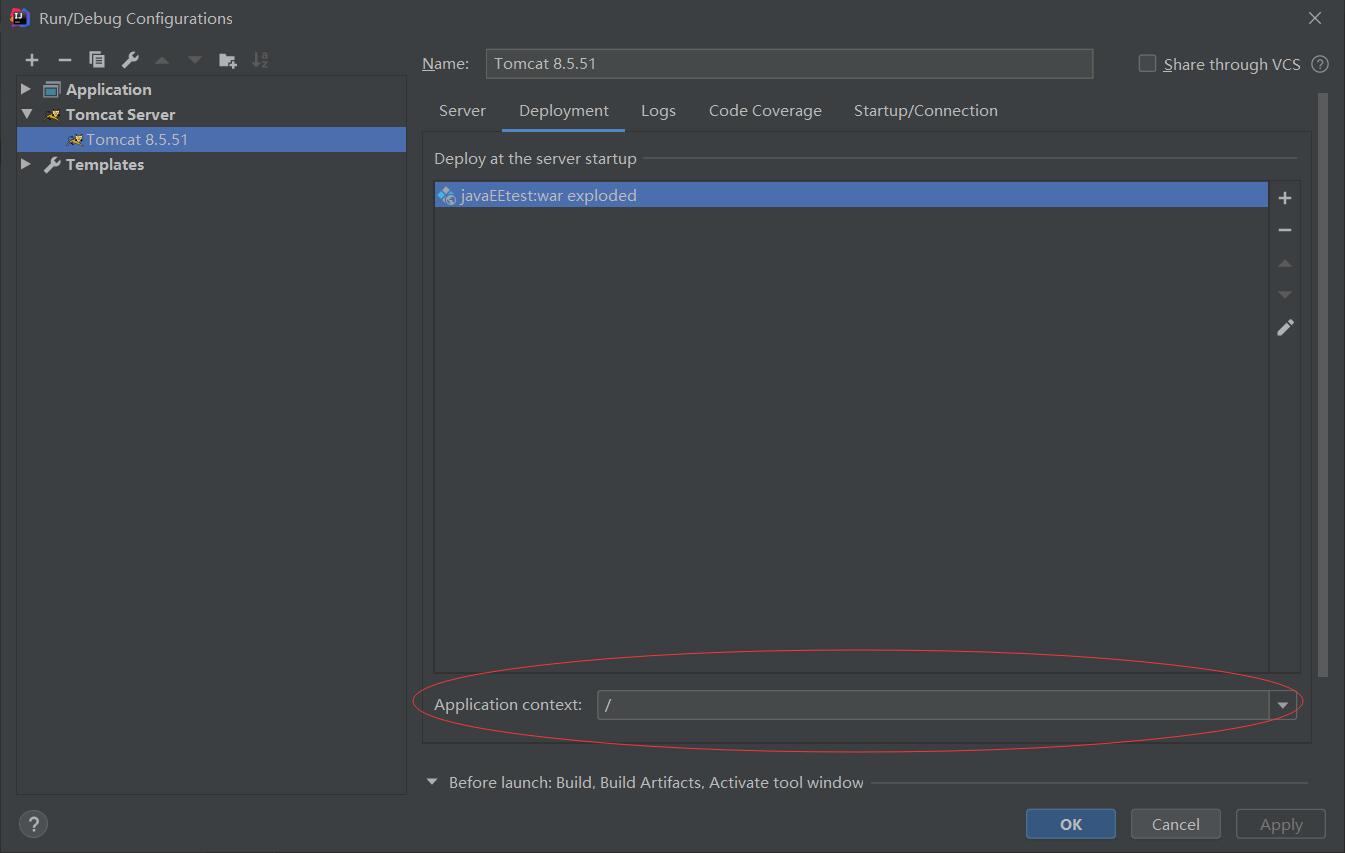Click the Cancel button
Screen dimensions: 1345x853
1176,824
